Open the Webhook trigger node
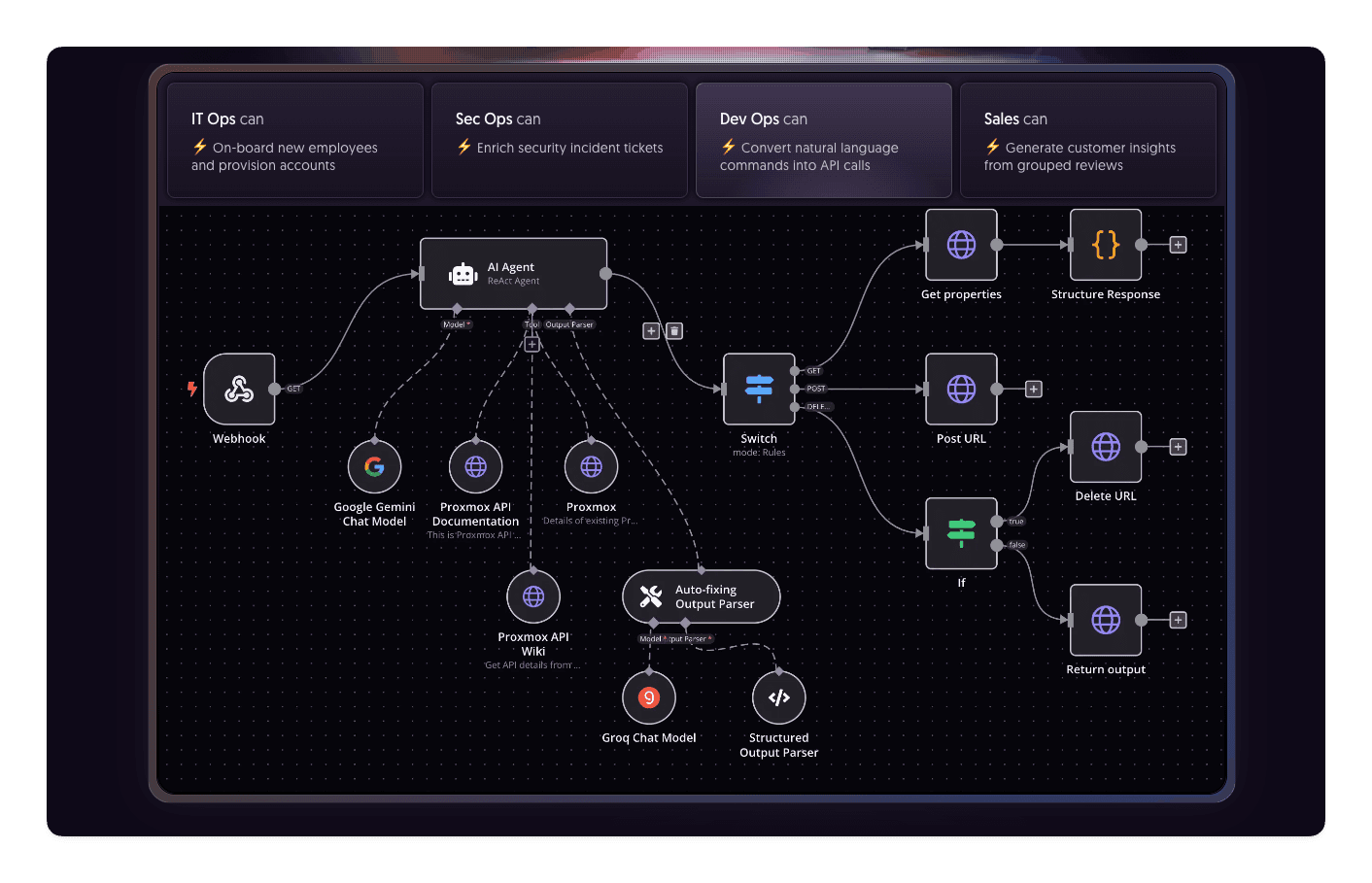This screenshot has width=1372, height=883. coord(239,389)
